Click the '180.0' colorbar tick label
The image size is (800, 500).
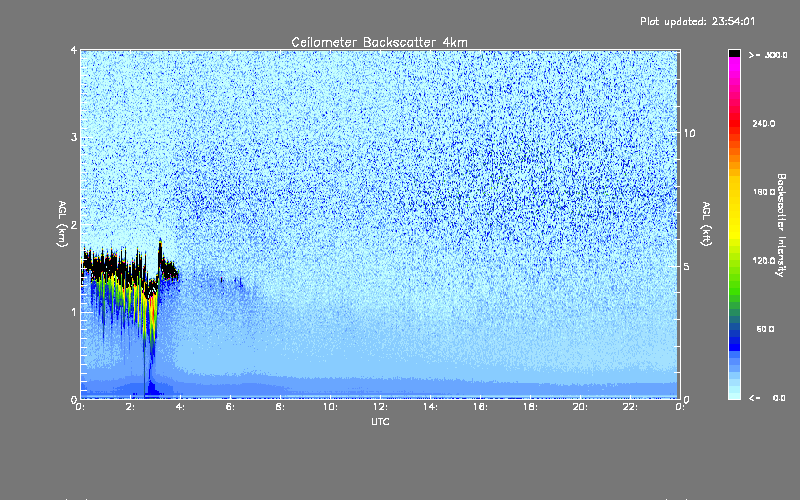(x=764, y=192)
